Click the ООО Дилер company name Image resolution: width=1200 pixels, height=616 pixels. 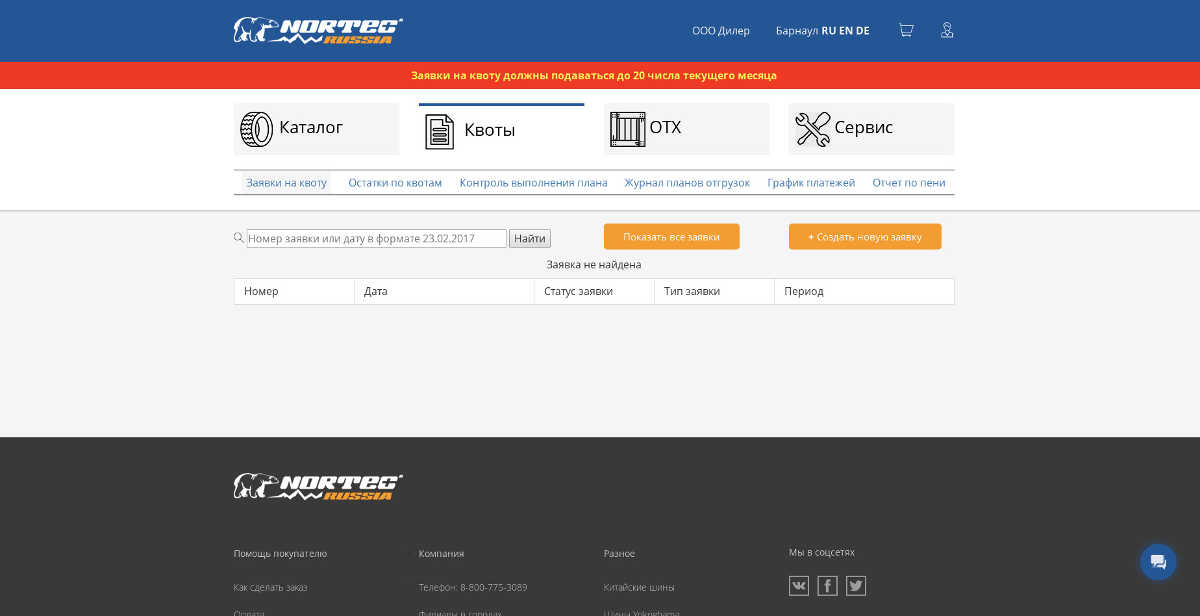[x=720, y=31]
